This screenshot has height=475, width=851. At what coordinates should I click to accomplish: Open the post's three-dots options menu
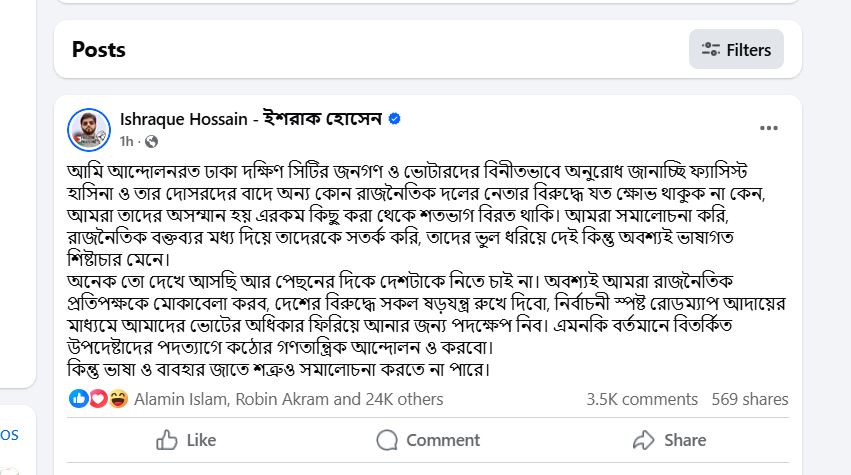tap(768, 128)
